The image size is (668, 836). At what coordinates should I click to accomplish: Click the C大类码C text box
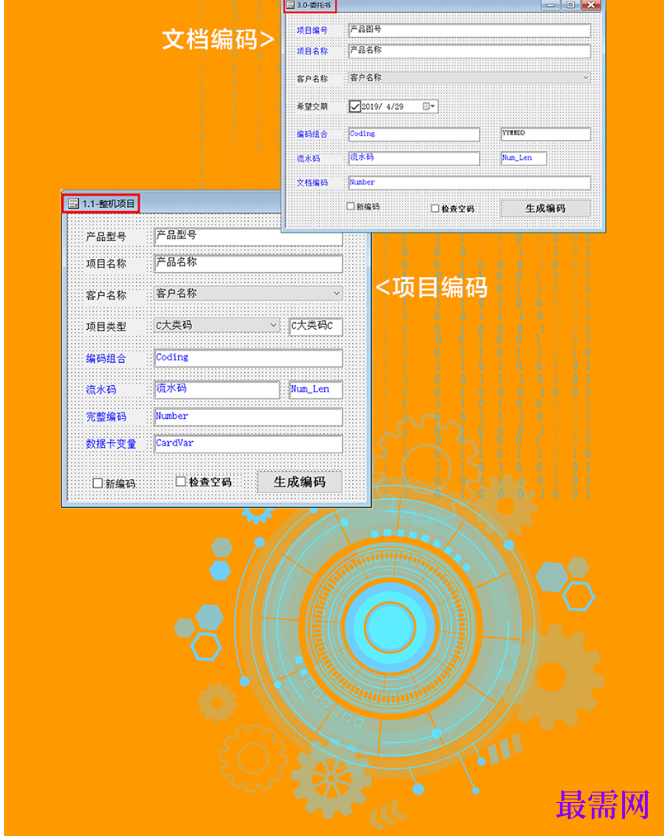coord(316,326)
